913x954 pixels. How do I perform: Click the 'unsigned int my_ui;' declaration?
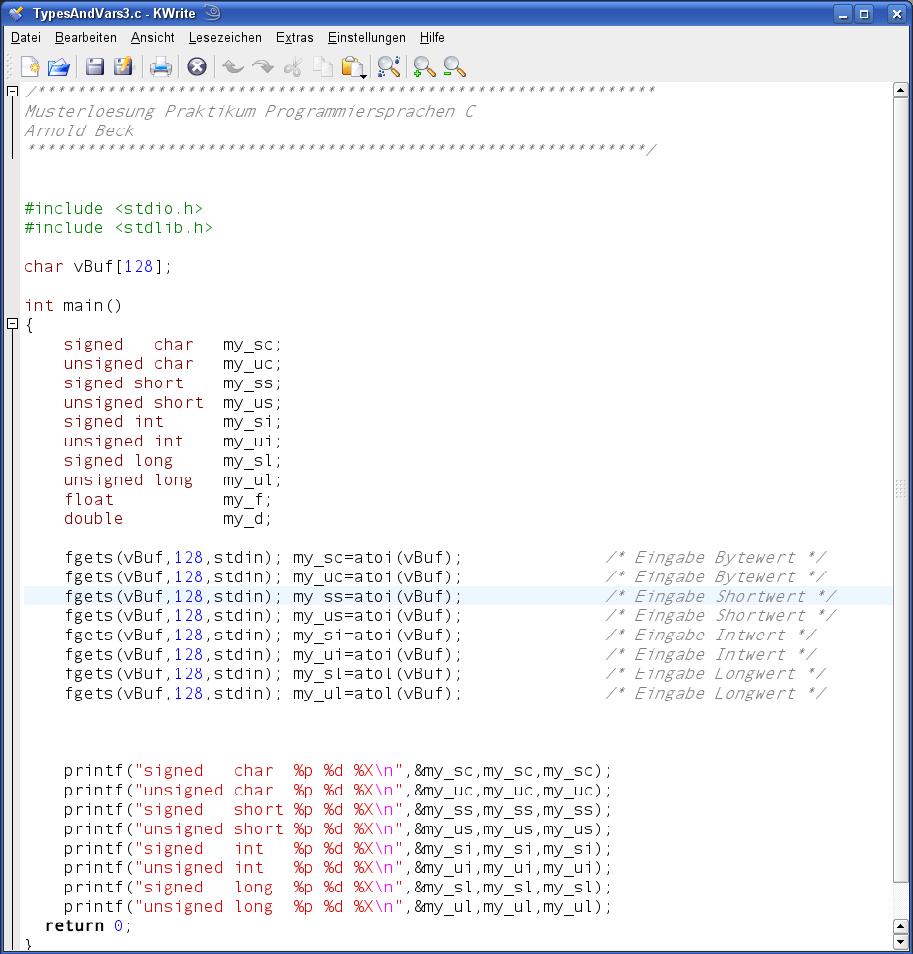click(x=173, y=442)
